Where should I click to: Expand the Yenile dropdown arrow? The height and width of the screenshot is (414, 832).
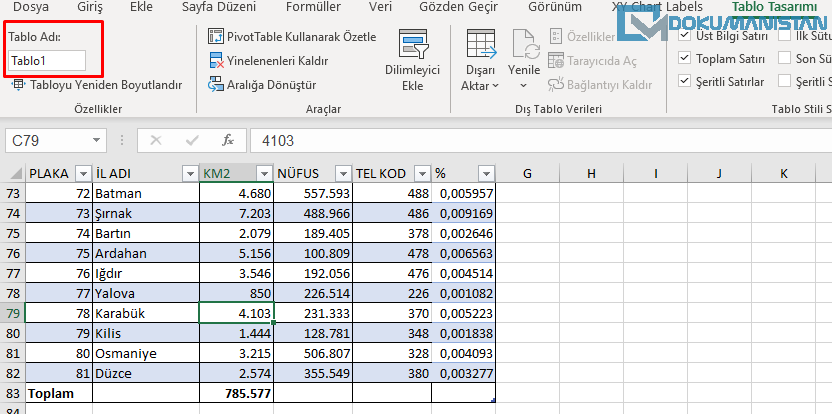point(524,86)
